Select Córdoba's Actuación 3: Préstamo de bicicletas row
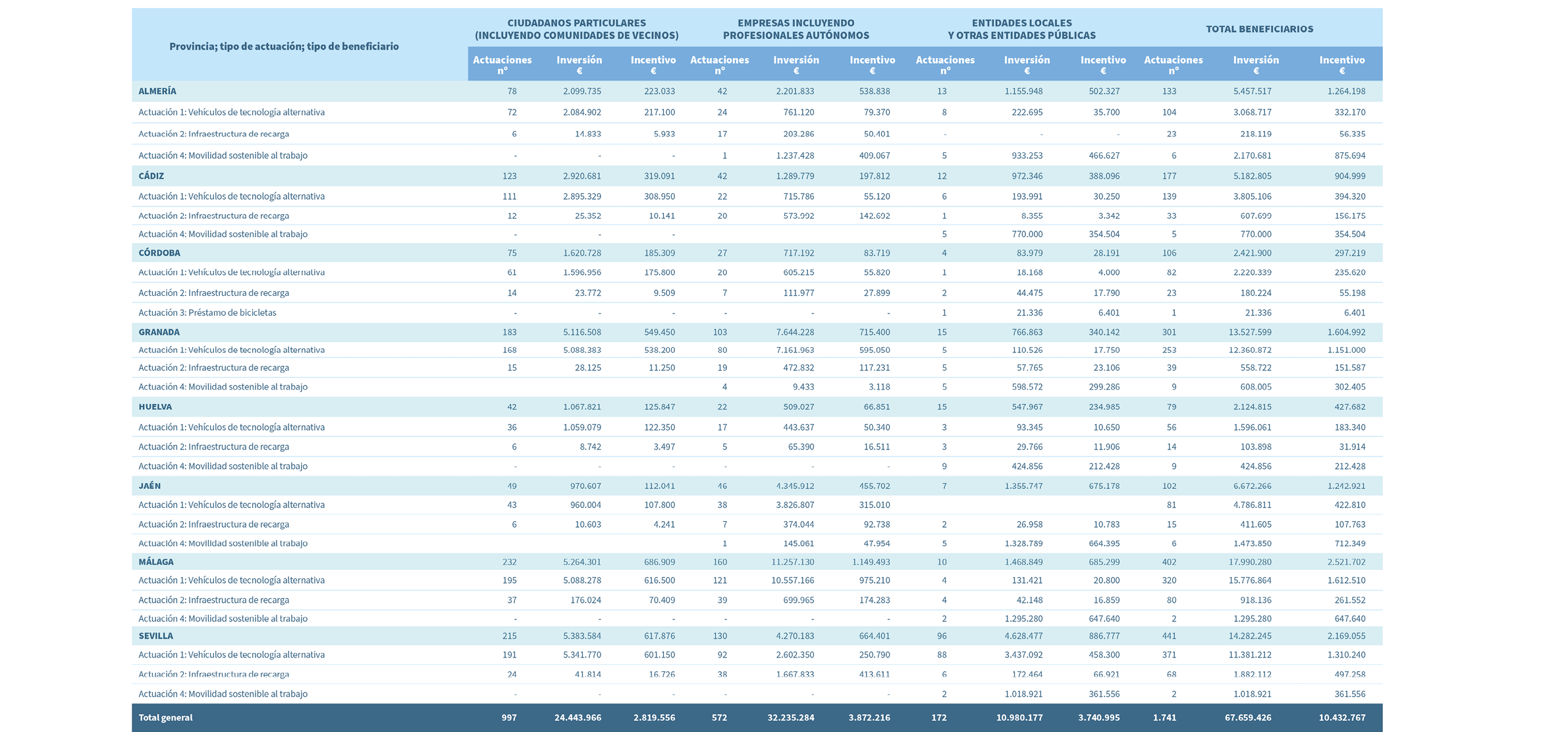1568x732 pixels. pos(207,312)
